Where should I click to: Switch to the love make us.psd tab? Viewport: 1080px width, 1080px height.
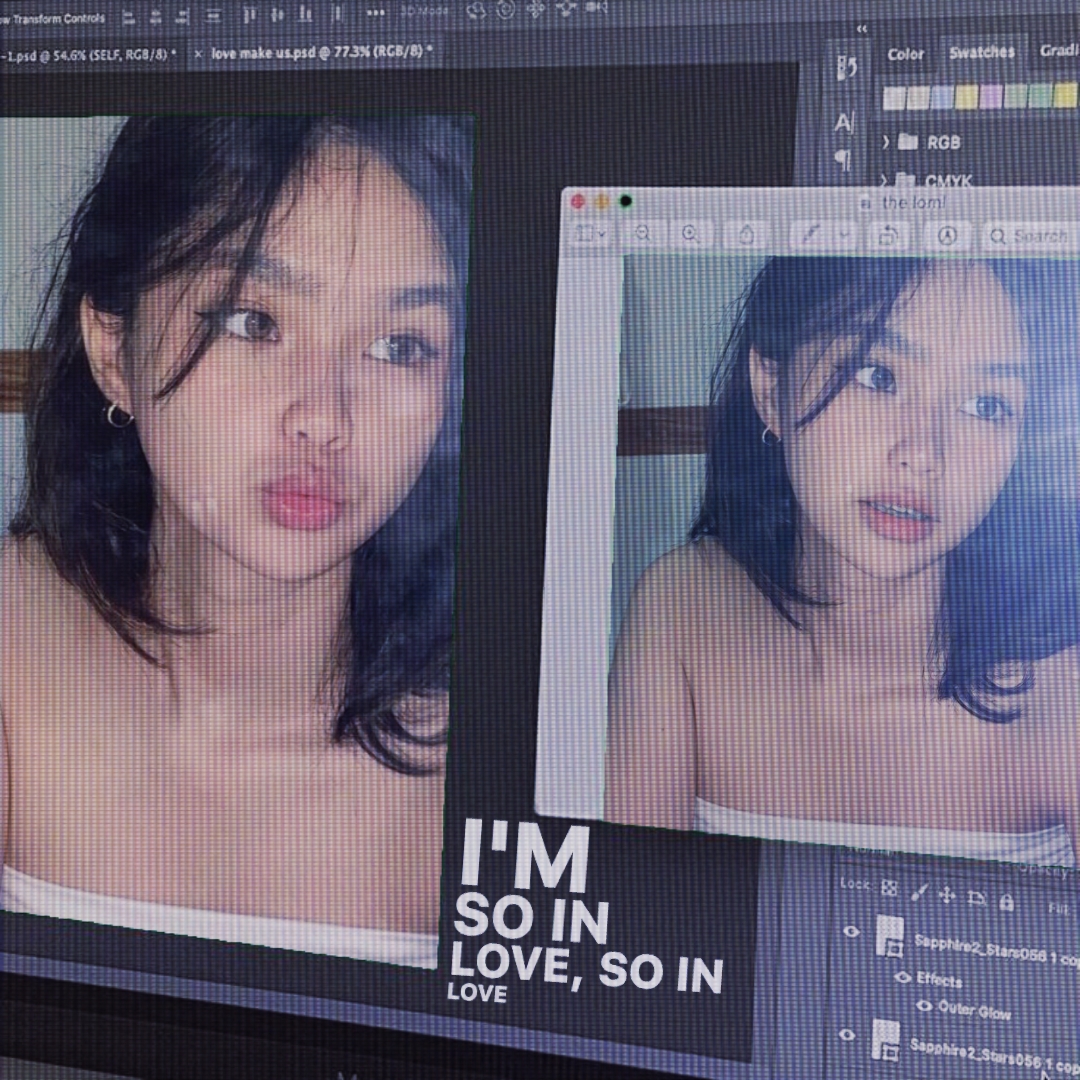point(320,52)
